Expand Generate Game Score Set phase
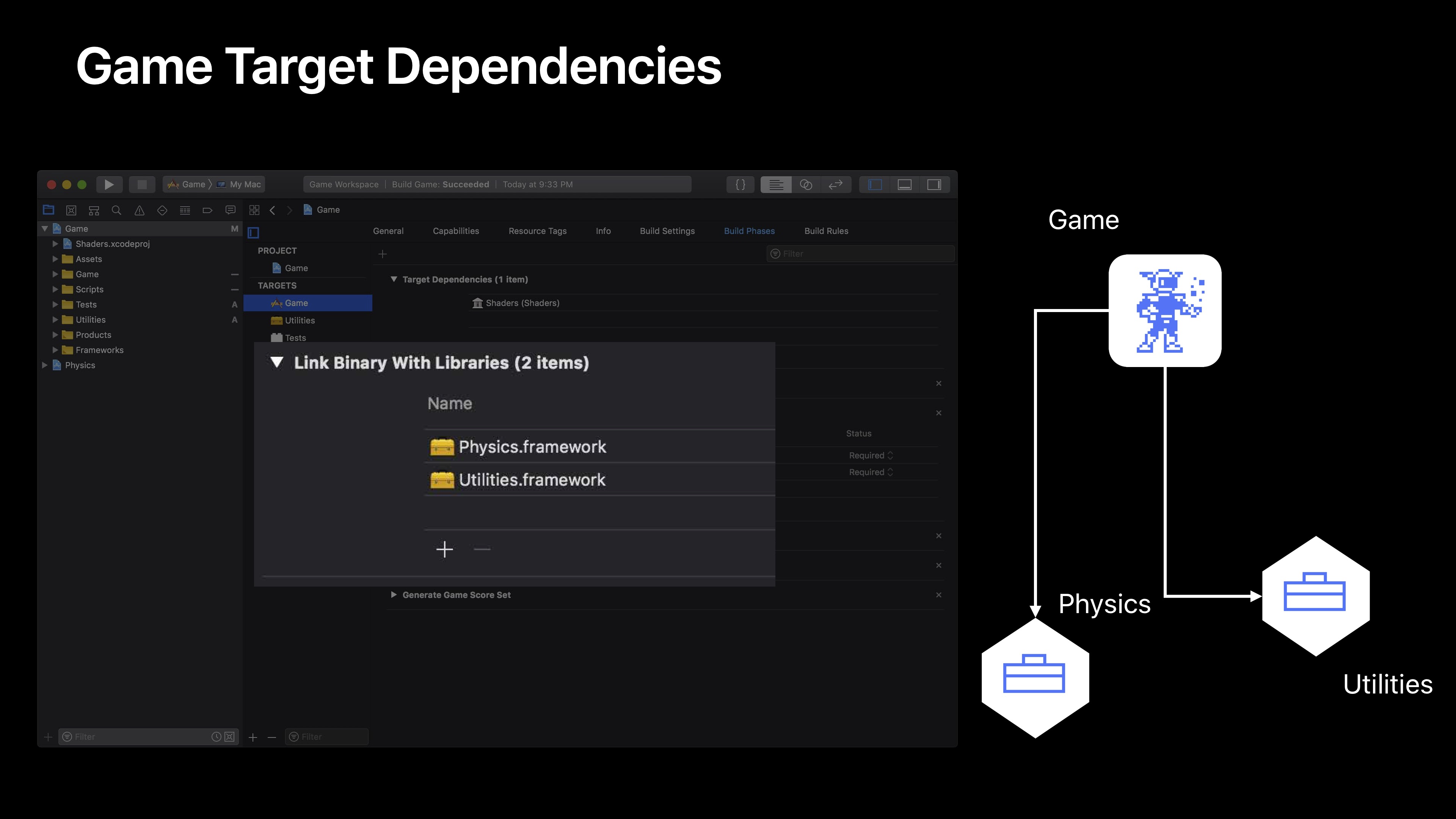 click(x=394, y=595)
